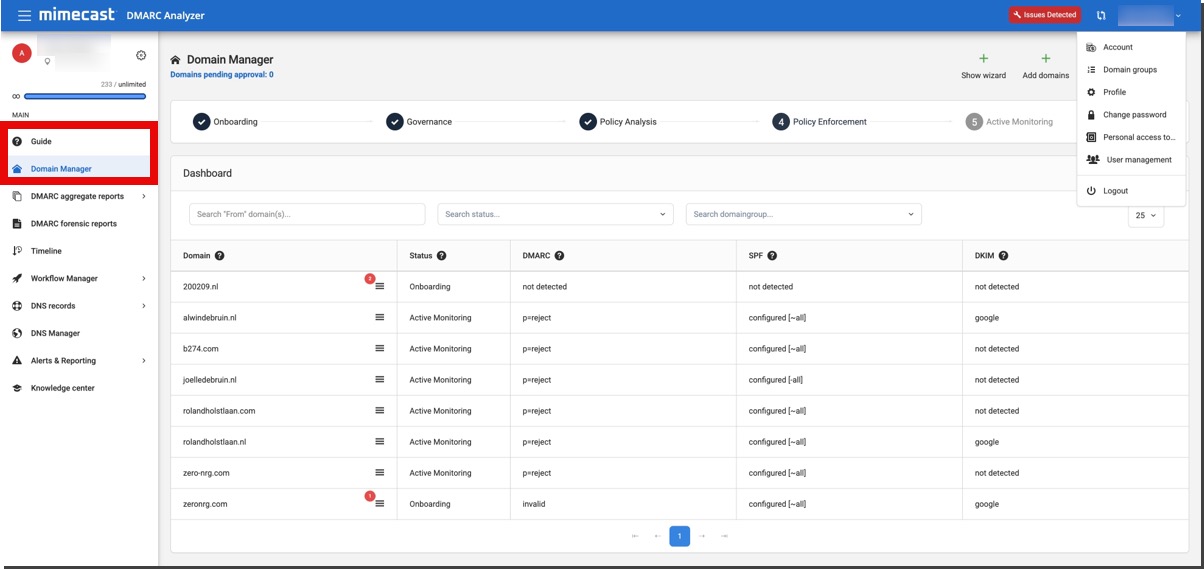1204x569 pixels.
Task: Open row menu for joelledebruin.nl
Action: [379, 380]
